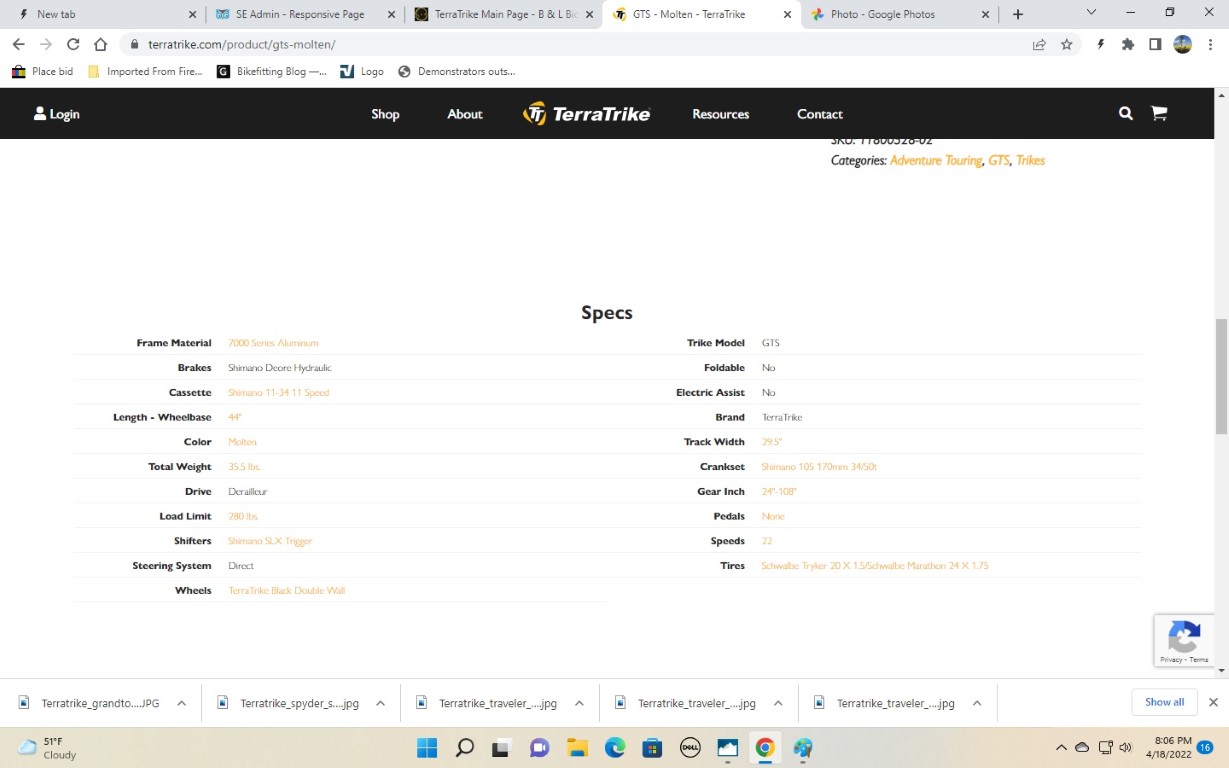The image size is (1229, 768).
Task: Click the address bar URL
Action: (241, 44)
